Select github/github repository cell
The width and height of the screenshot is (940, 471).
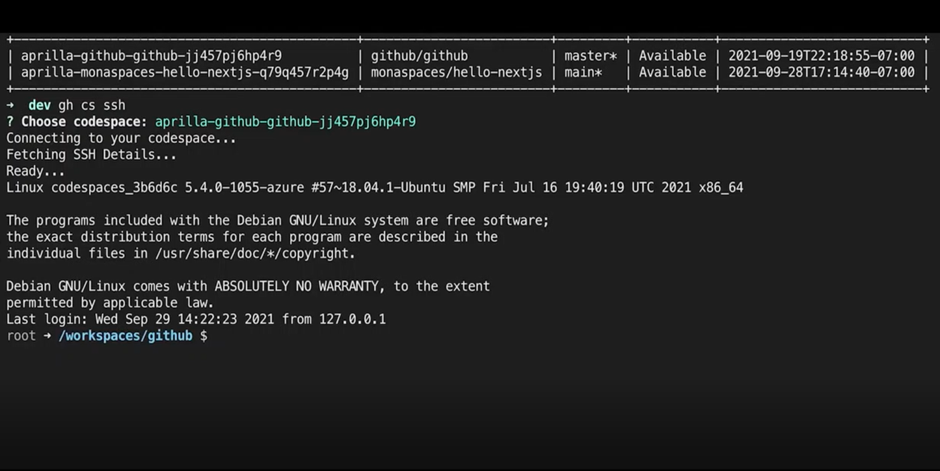click(x=419, y=56)
